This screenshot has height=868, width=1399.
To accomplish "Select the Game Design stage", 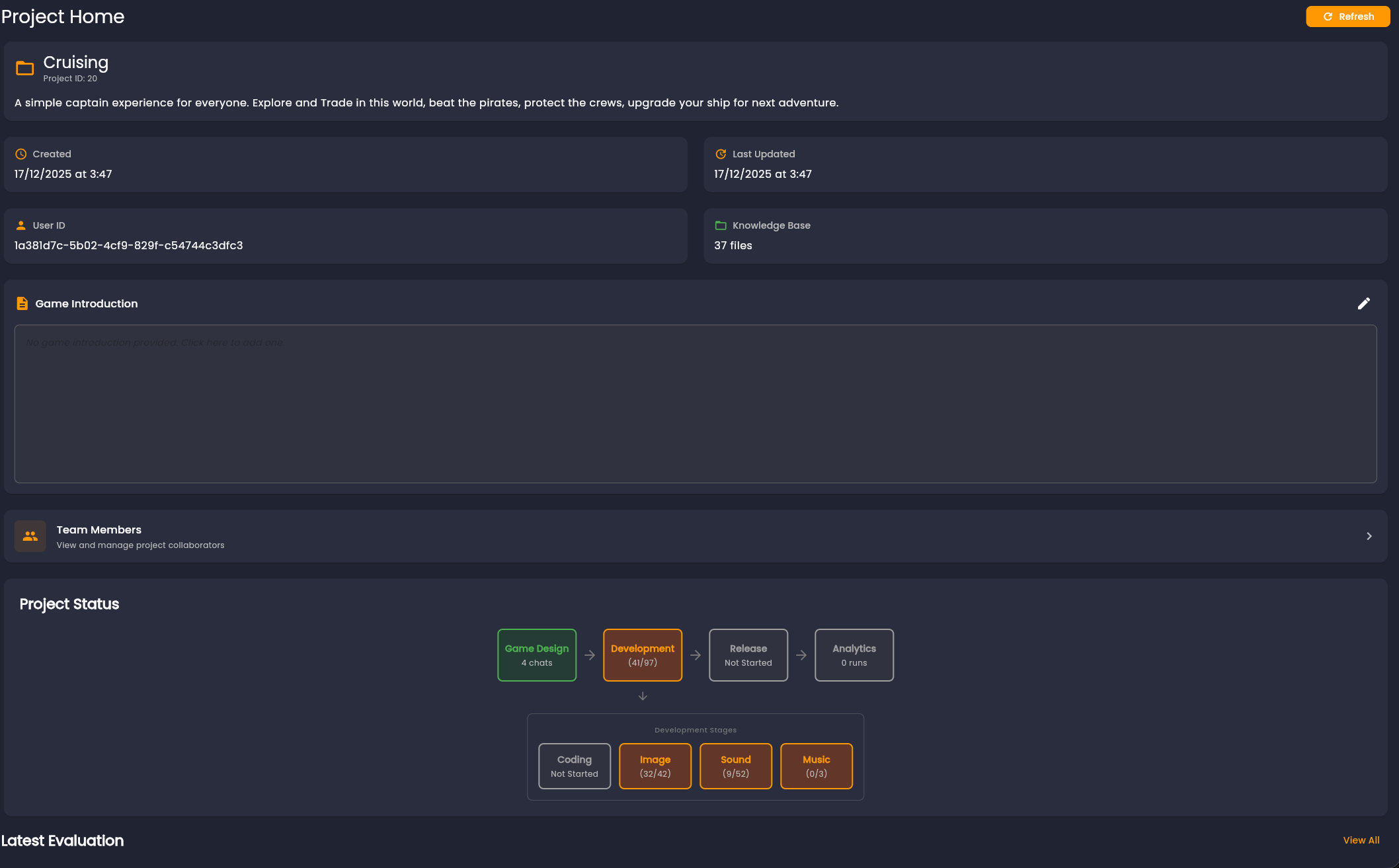I will (x=536, y=654).
